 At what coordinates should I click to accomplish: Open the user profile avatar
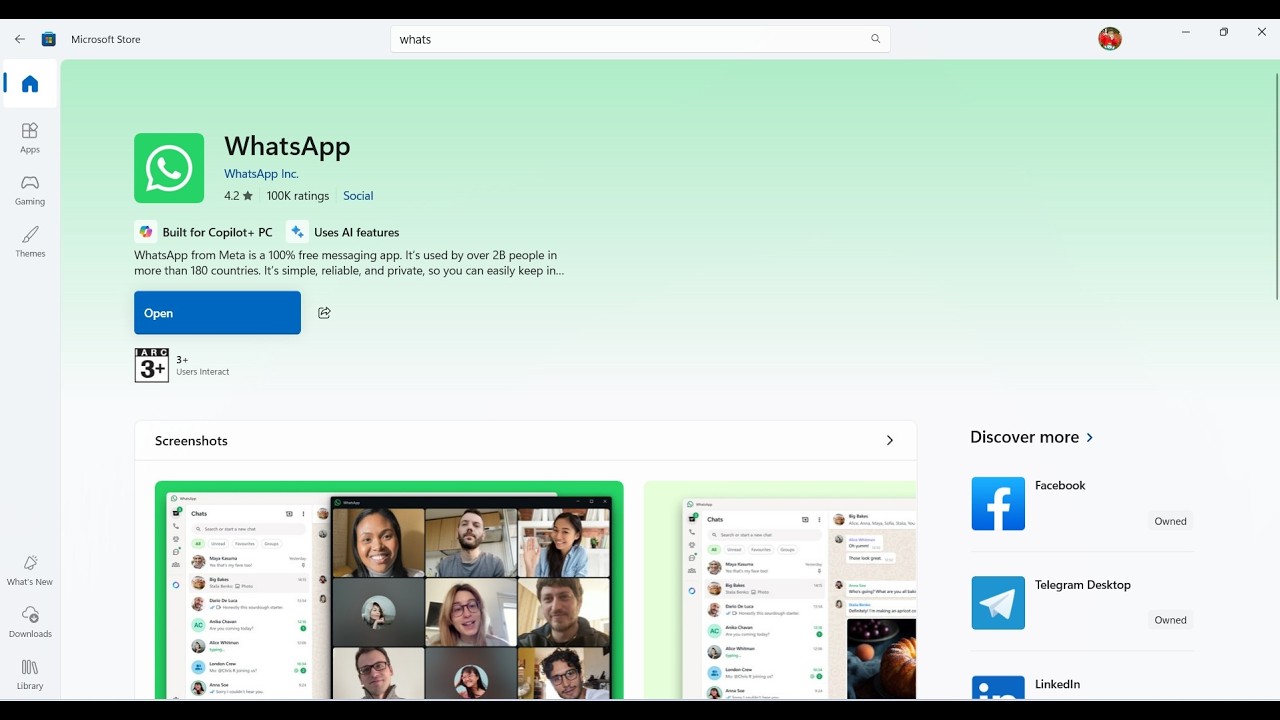[1110, 39]
